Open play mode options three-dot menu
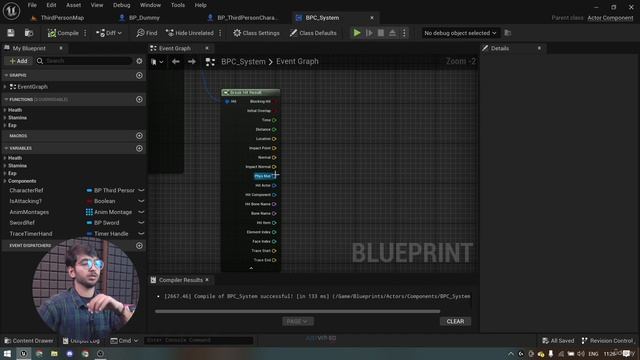 pyautogui.click(x=404, y=33)
